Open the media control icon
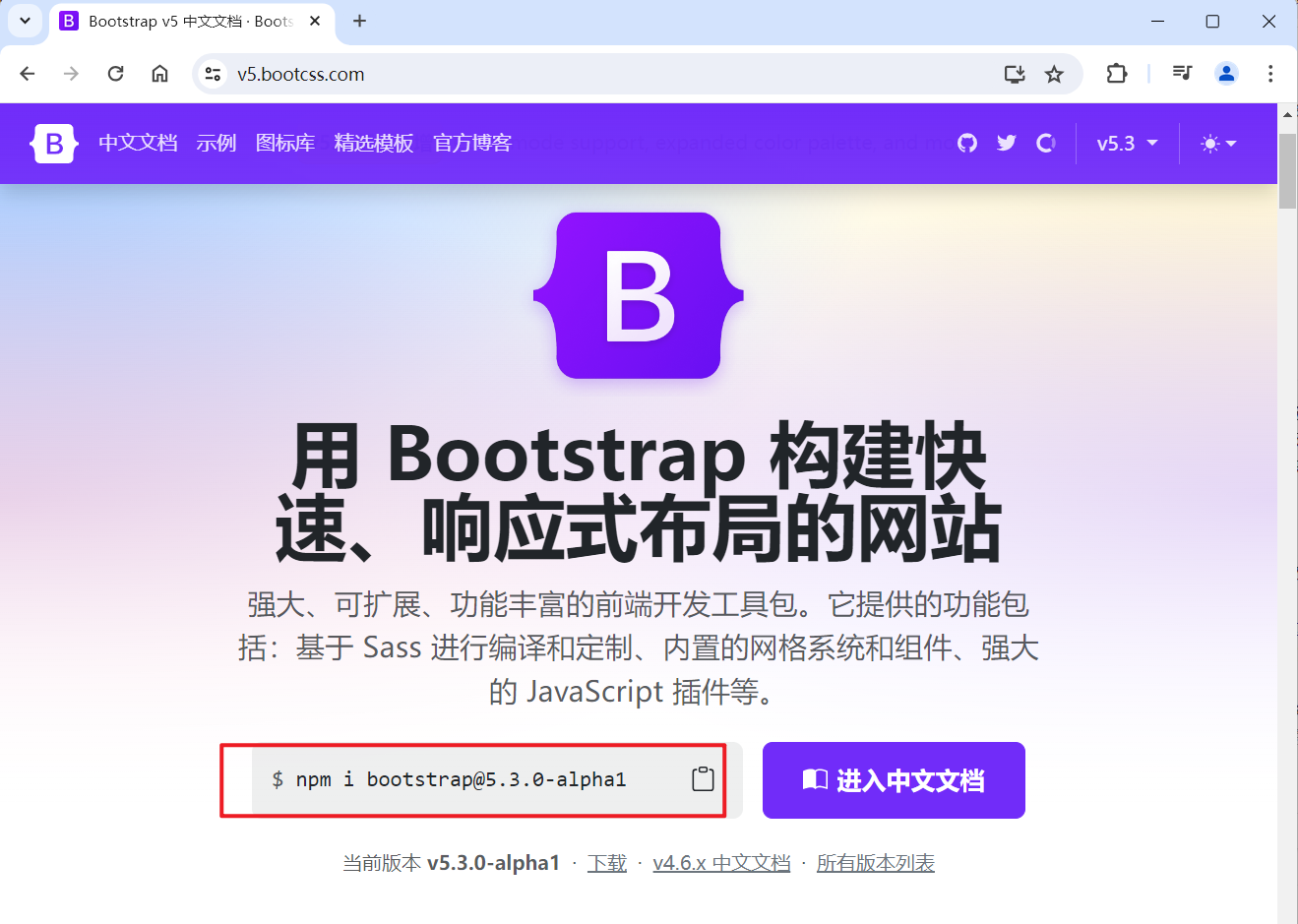This screenshot has height=924, width=1298. pyautogui.click(x=1182, y=73)
